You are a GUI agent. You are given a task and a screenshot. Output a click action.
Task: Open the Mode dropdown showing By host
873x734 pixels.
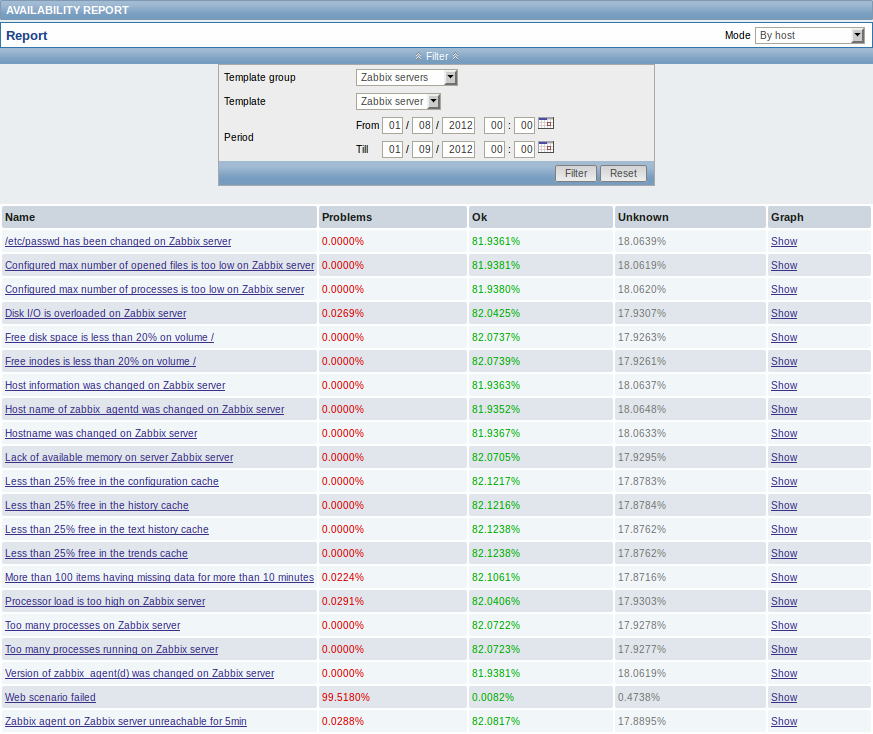(810, 35)
